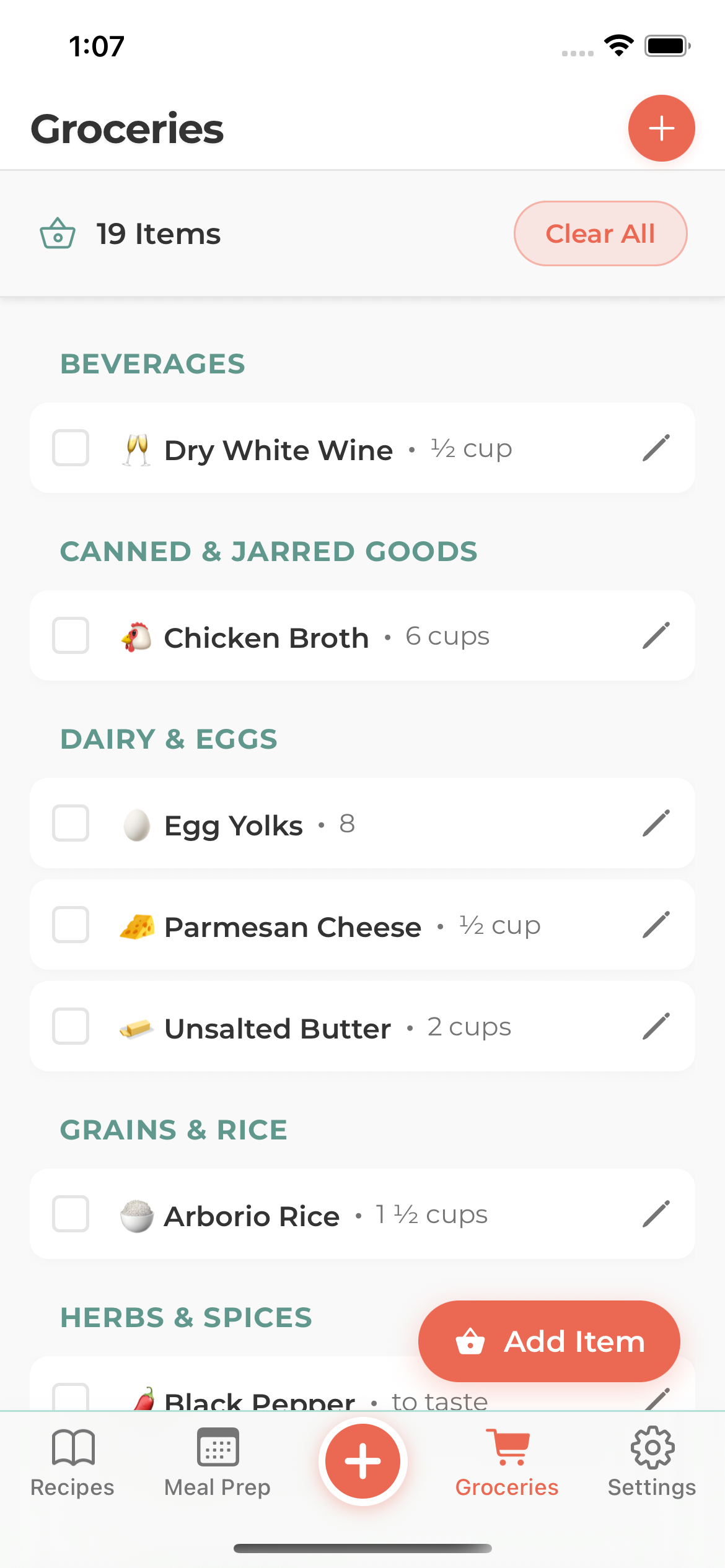Mark Arborio Rice as done
Screen dimensions: 725x1568
[71, 1214]
